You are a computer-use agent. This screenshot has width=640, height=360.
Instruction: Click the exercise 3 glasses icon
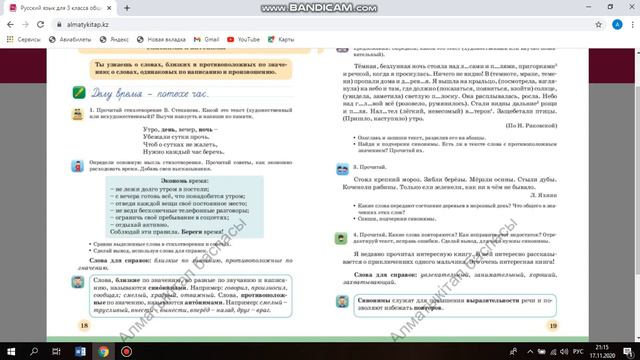tap(342, 169)
